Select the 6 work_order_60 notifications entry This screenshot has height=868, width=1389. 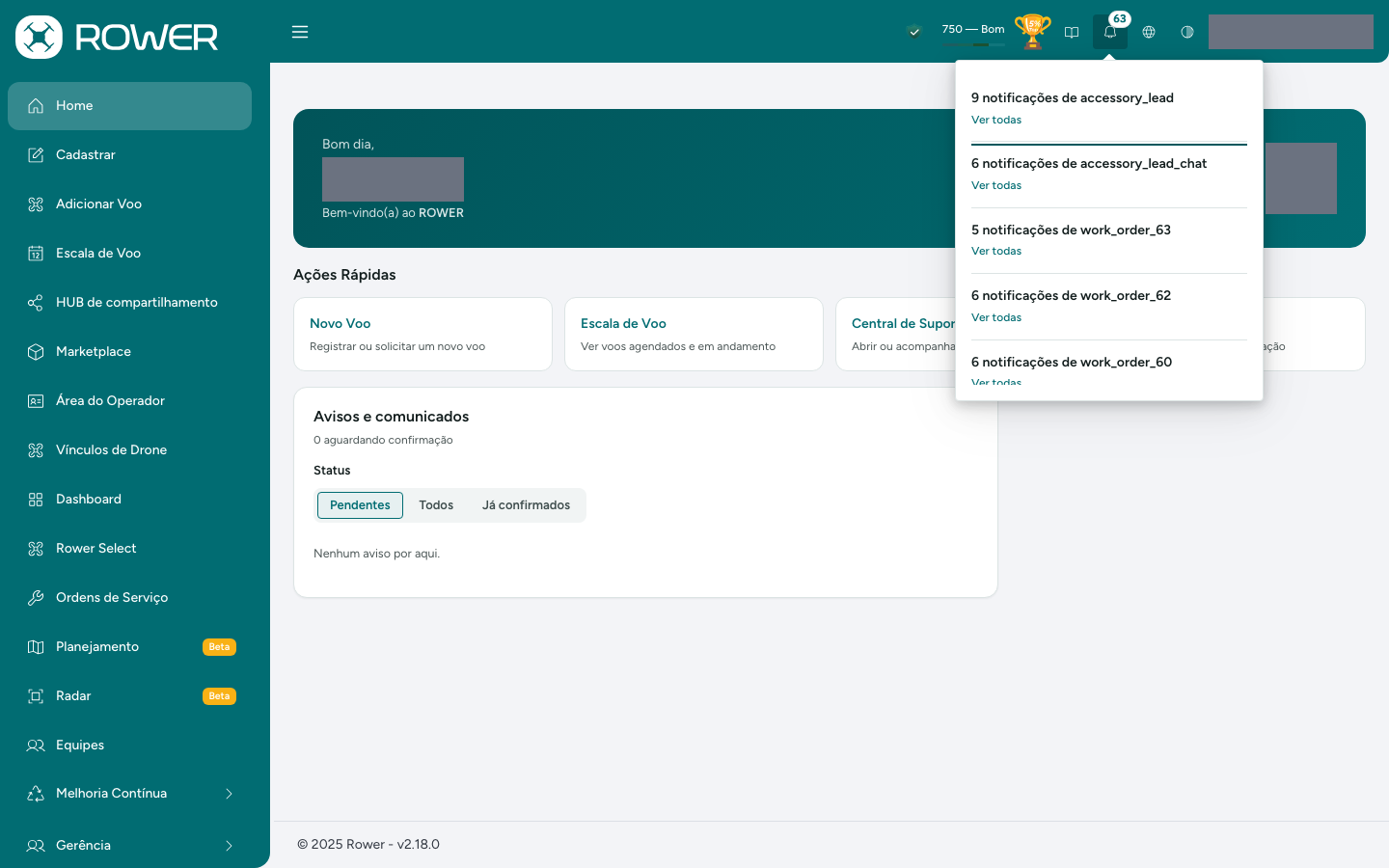1072,363
